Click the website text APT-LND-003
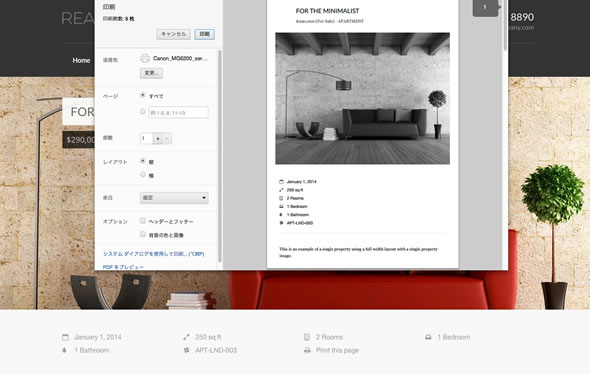590x374 pixels. [x=216, y=350]
